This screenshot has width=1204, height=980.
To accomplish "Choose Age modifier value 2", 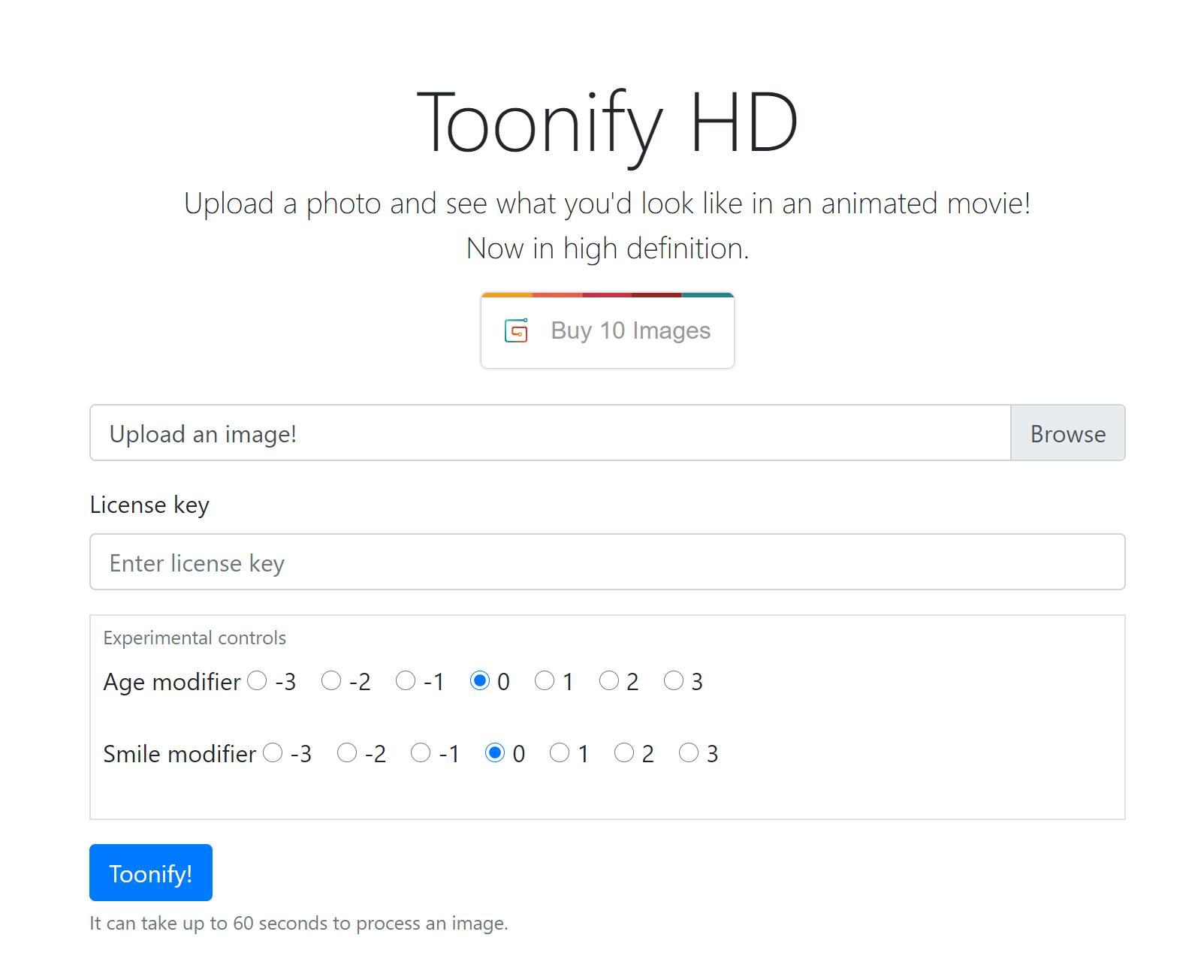I will pyautogui.click(x=609, y=680).
